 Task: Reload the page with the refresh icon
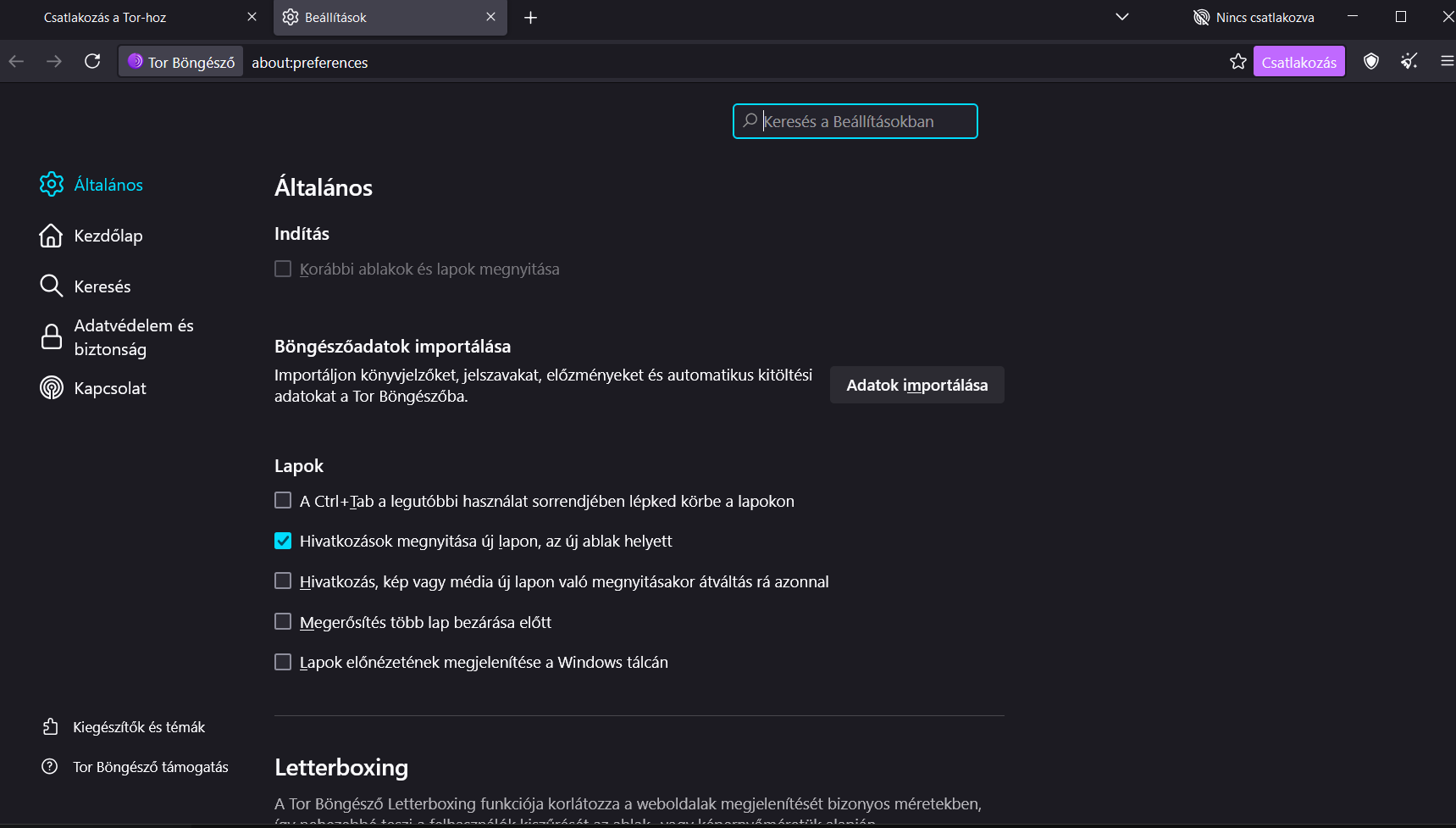click(92, 61)
